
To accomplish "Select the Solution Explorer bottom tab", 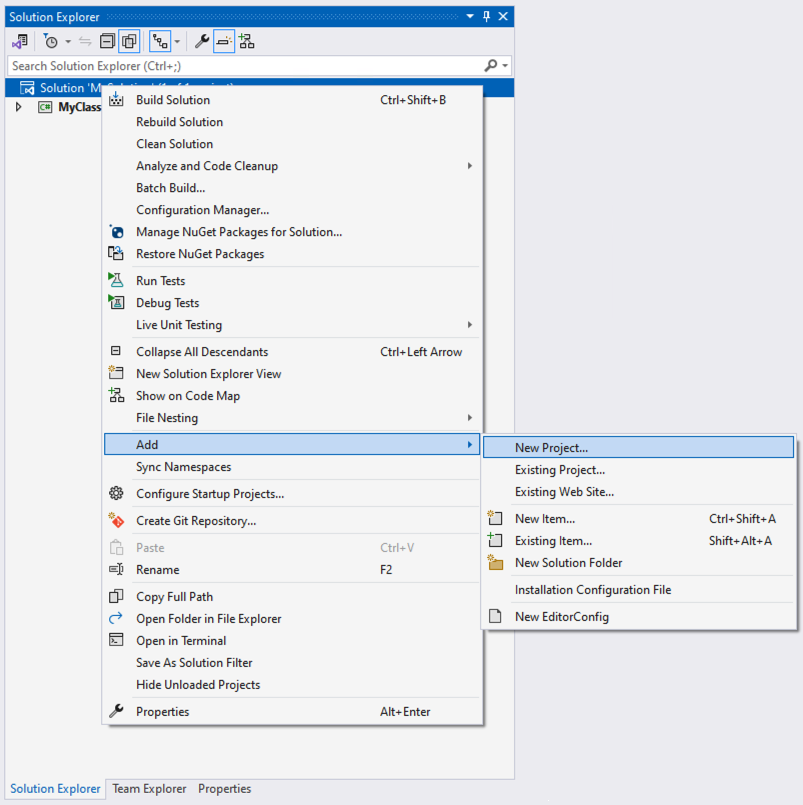I will (x=55, y=789).
